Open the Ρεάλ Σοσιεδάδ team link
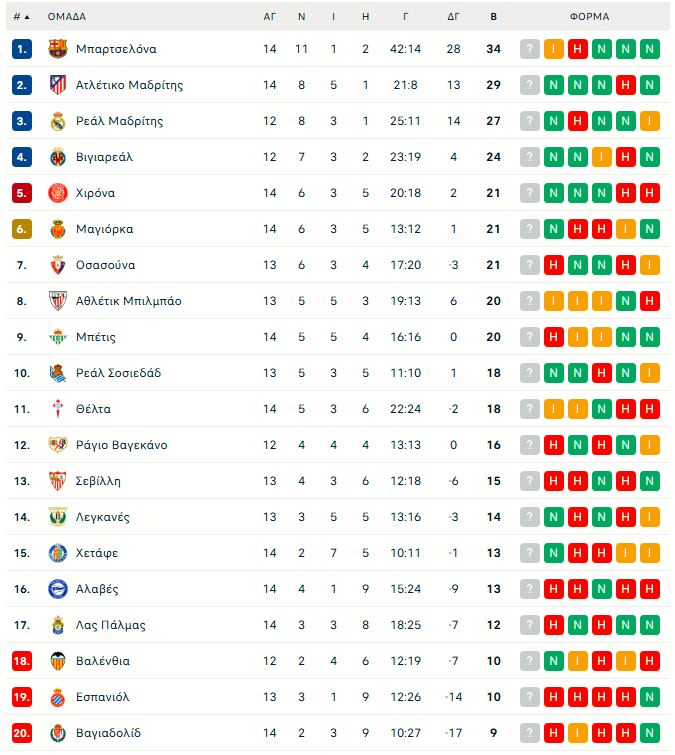 [x=118, y=373]
